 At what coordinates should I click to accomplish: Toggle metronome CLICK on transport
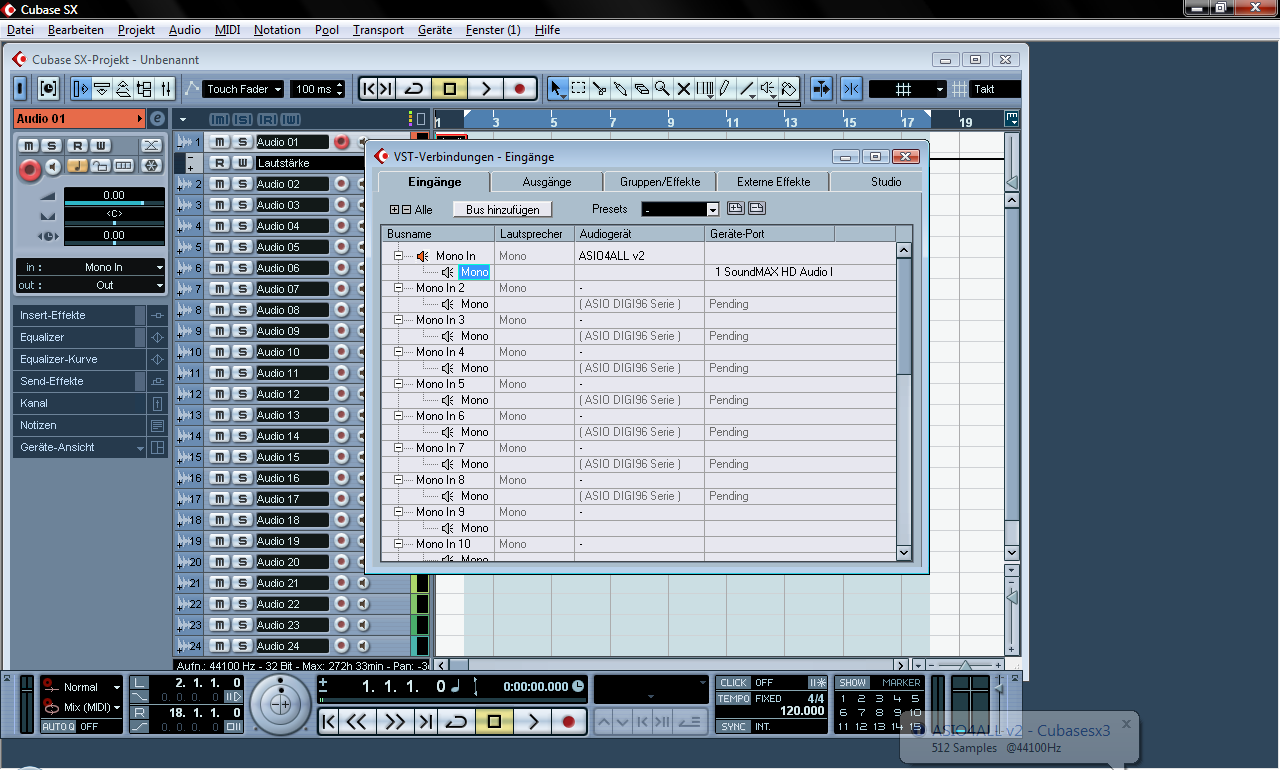pos(733,683)
